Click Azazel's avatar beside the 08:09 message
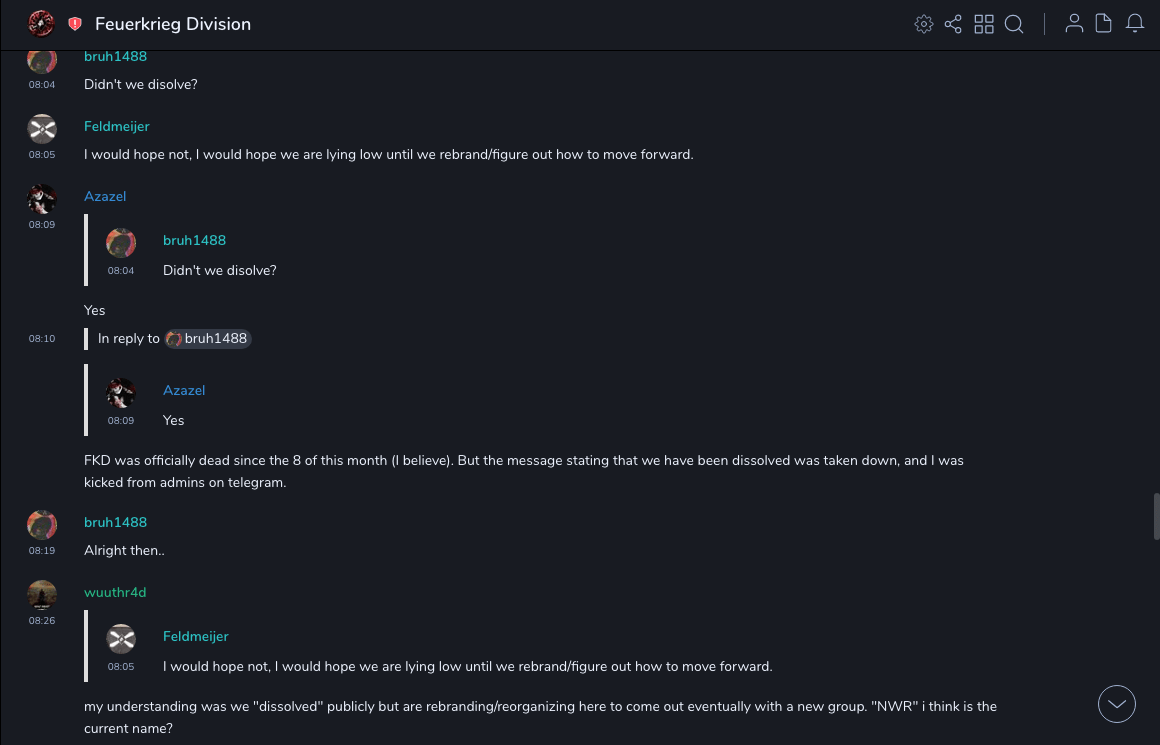 click(x=42, y=200)
